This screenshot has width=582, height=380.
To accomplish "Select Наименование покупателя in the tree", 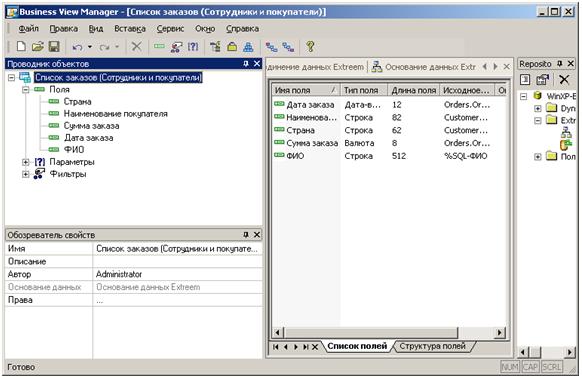I will coord(115,114).
